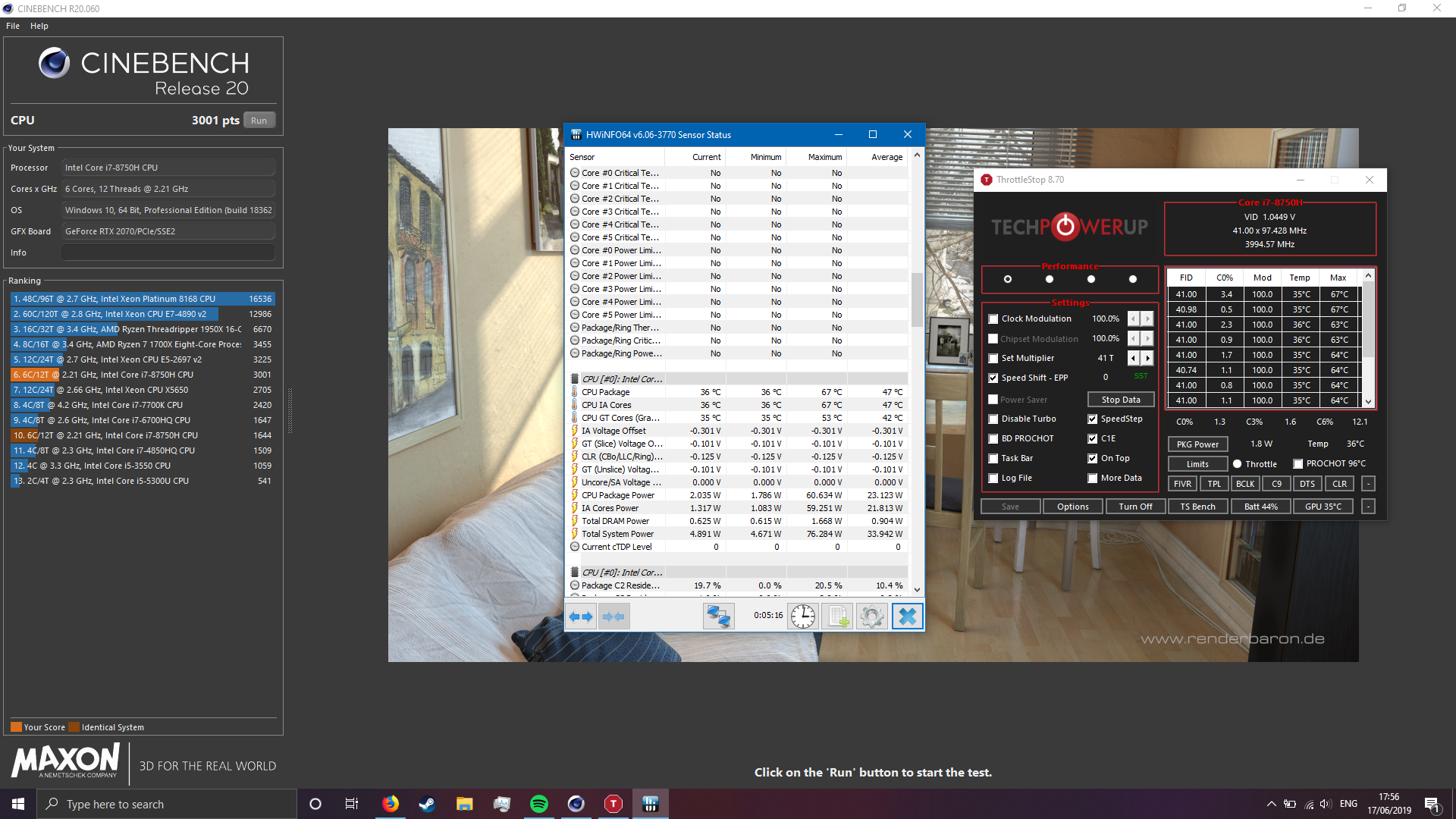Switch to HWiNFO64 taskbar icon
Screen dimensions: 1456x819
(650, 804)
